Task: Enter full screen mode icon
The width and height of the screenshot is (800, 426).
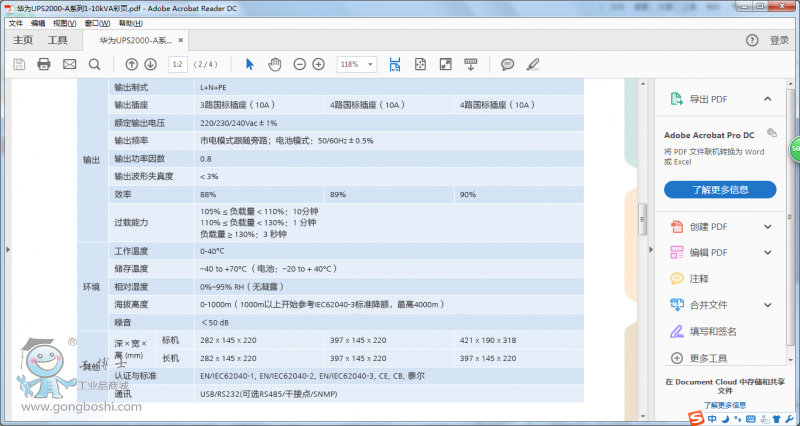Action: 446,64
